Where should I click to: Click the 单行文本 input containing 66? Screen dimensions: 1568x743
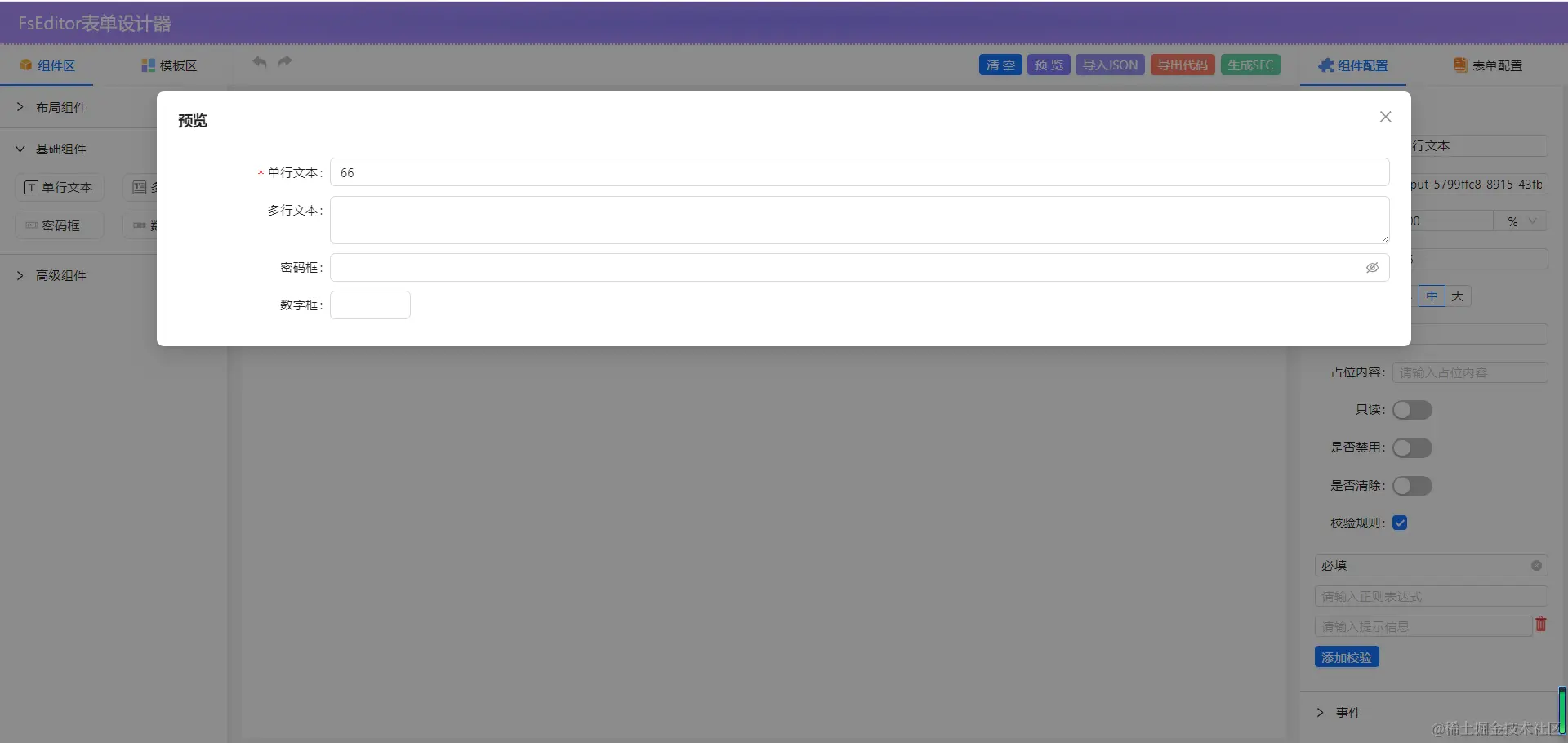pyautogui.click(x=859, y=172)
